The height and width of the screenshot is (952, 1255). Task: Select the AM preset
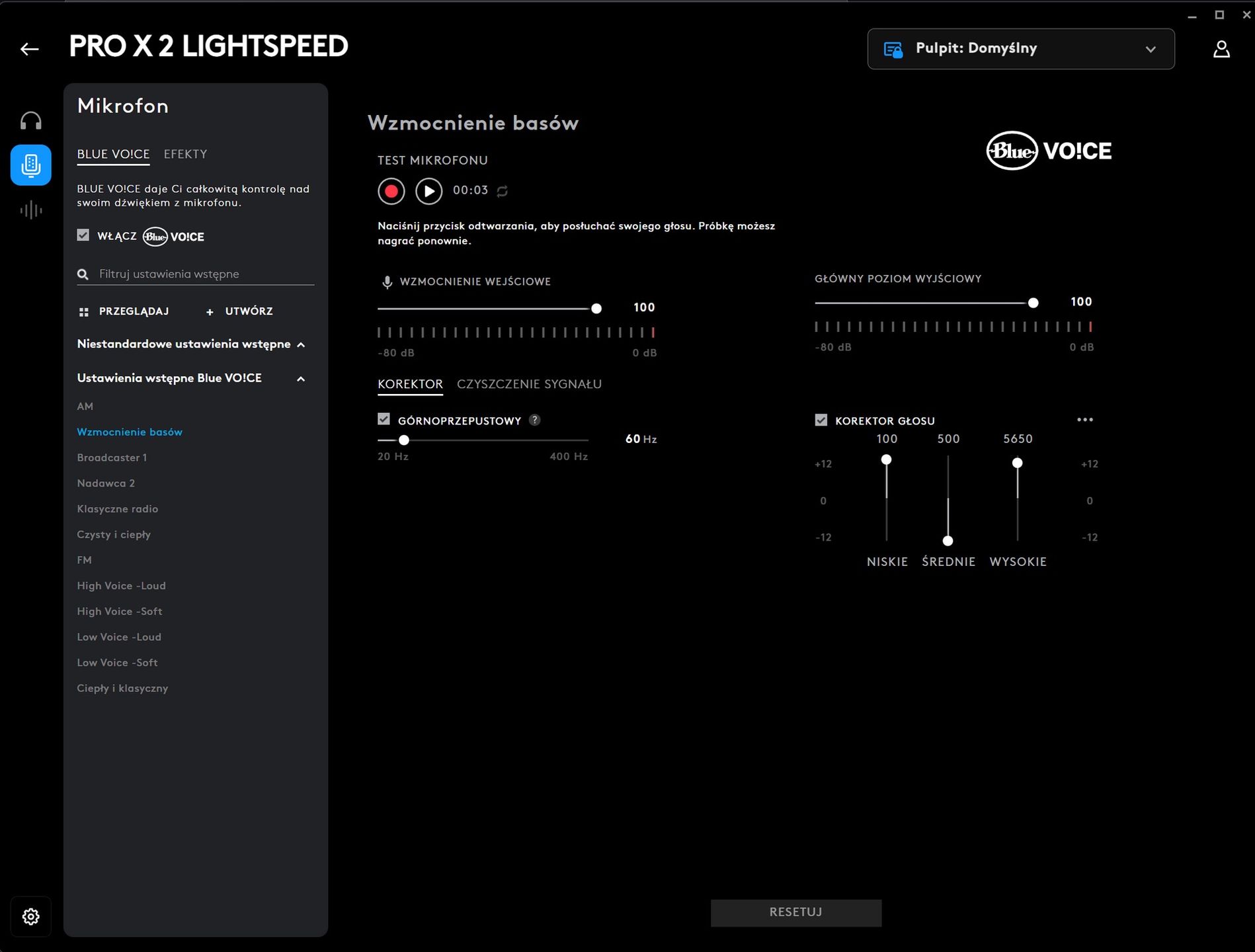tap(85, 407)
